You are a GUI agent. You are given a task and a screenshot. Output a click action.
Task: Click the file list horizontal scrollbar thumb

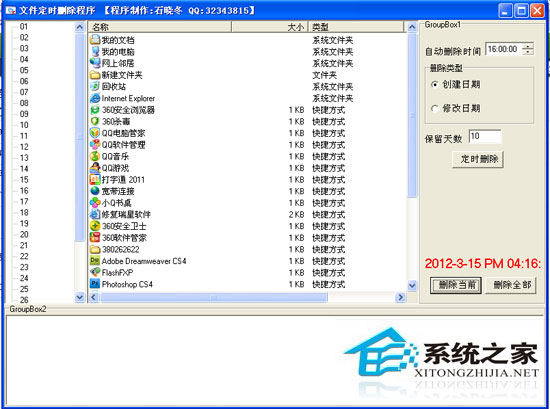[214, 297]
